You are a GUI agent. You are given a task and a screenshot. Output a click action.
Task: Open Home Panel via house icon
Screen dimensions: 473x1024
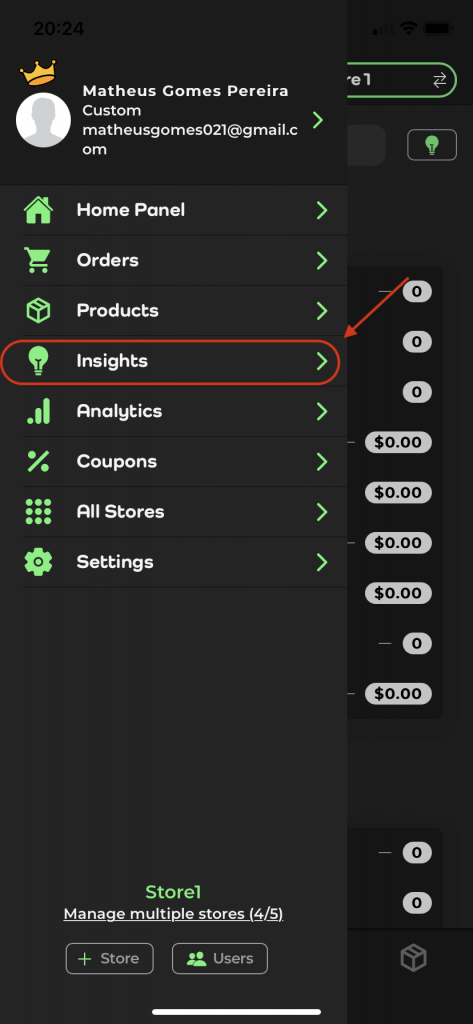[x=38, y=210]
